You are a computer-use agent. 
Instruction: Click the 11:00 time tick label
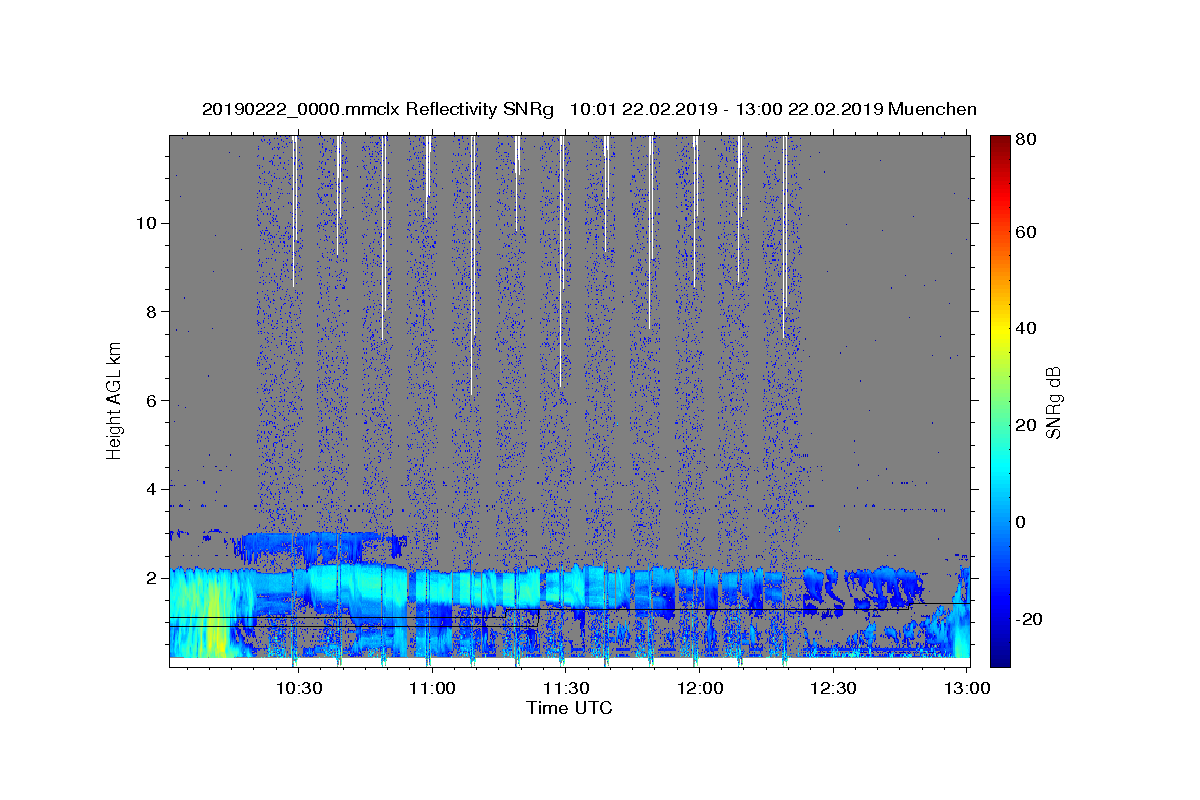432,688
